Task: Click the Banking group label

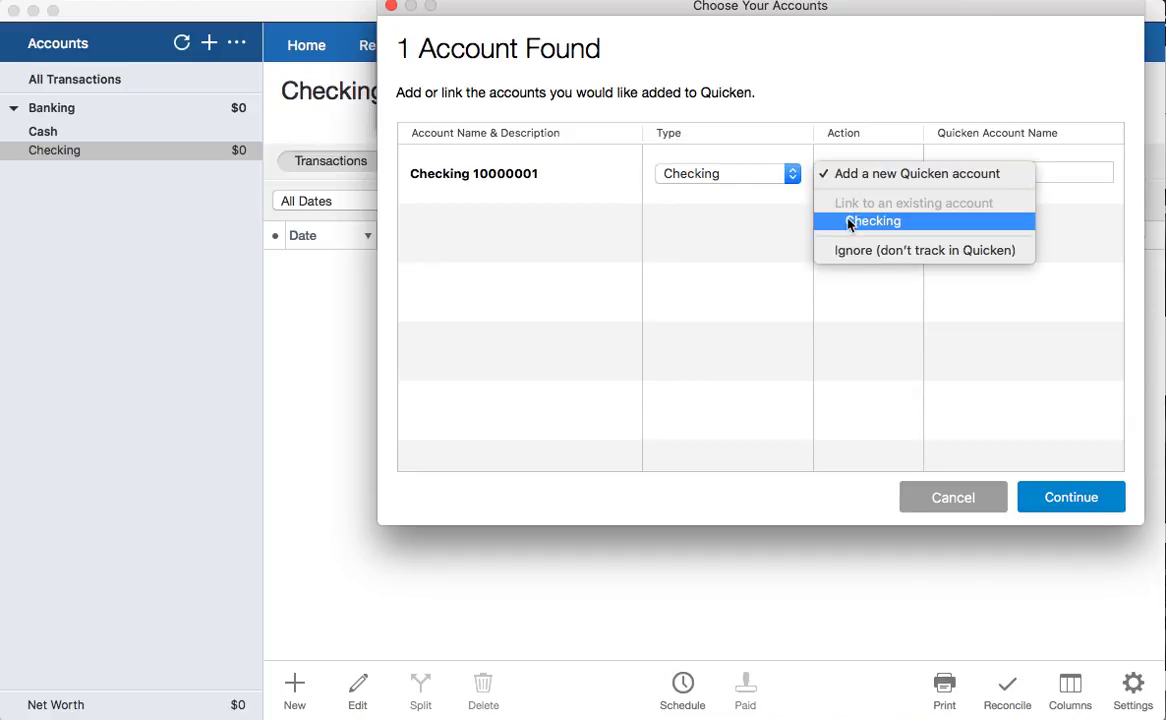Action: 51,108
